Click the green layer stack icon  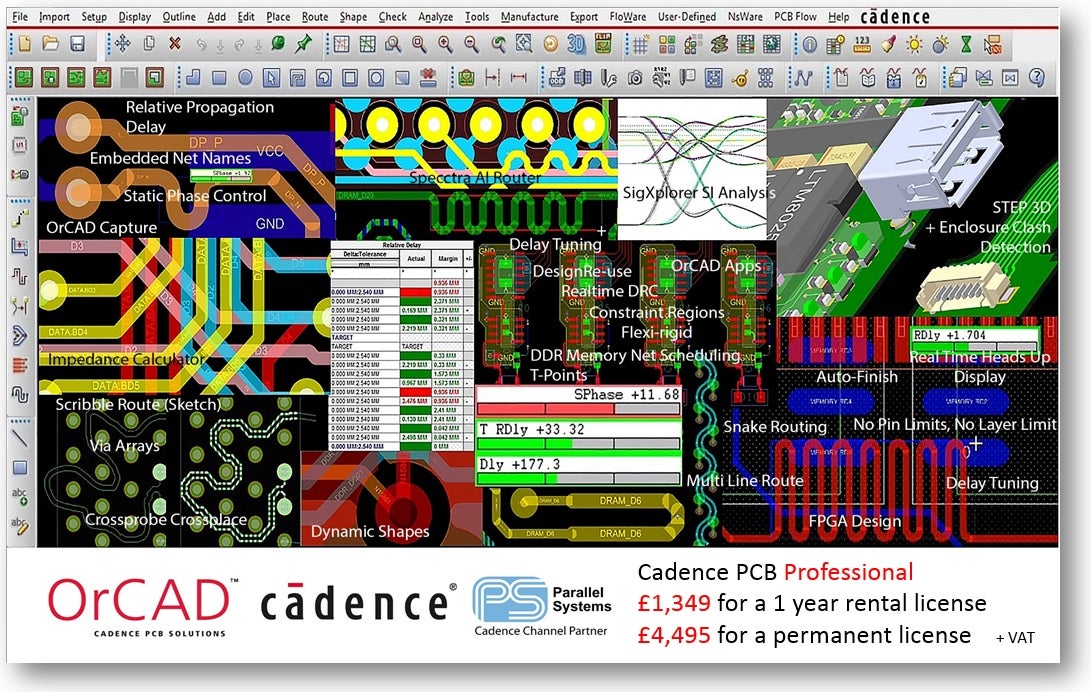[x=719, y=45]
